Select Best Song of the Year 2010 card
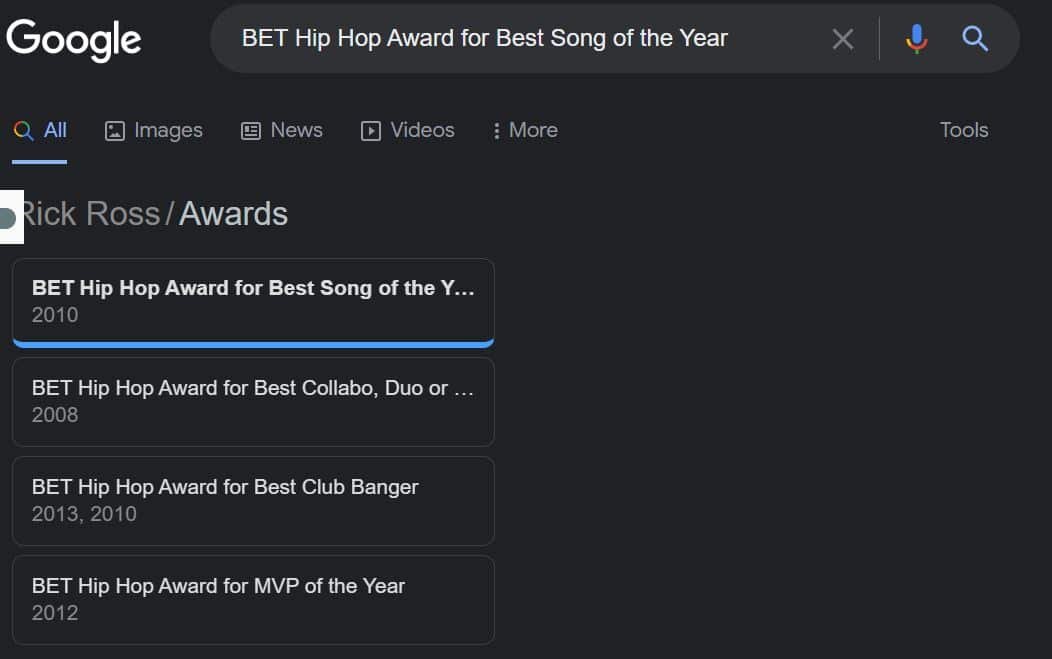1052x659 pixels. click(253, 302)
